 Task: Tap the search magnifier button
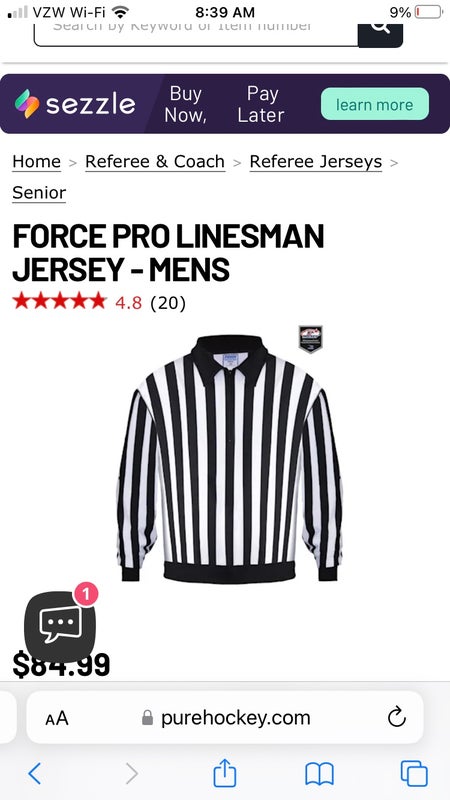[x=380, y=35]
